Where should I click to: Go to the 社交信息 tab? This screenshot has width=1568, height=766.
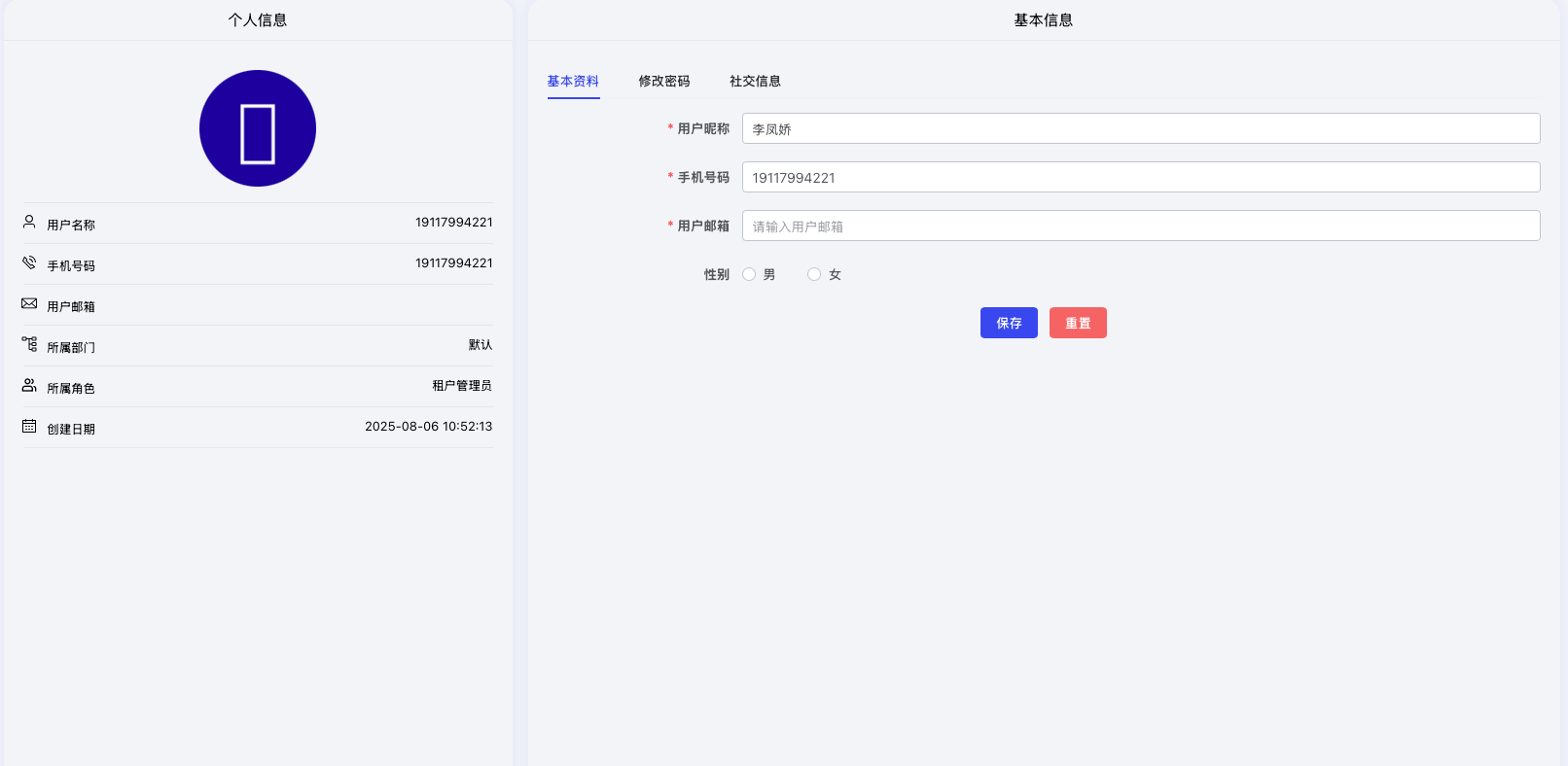pos(755,81)
